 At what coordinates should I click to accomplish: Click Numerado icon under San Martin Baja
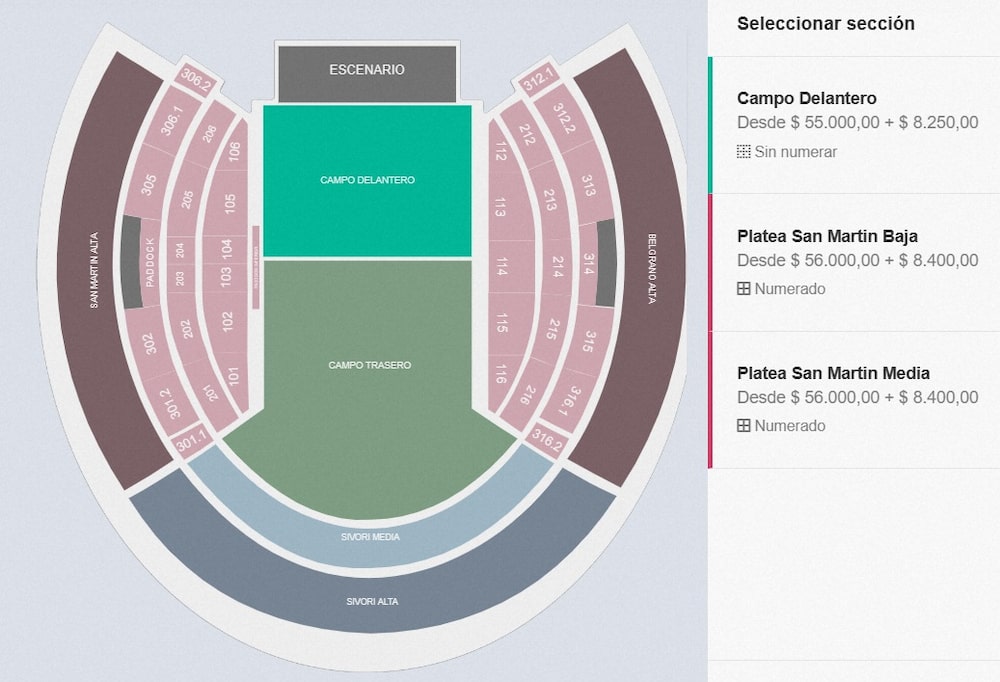click(x=743, y=289)
